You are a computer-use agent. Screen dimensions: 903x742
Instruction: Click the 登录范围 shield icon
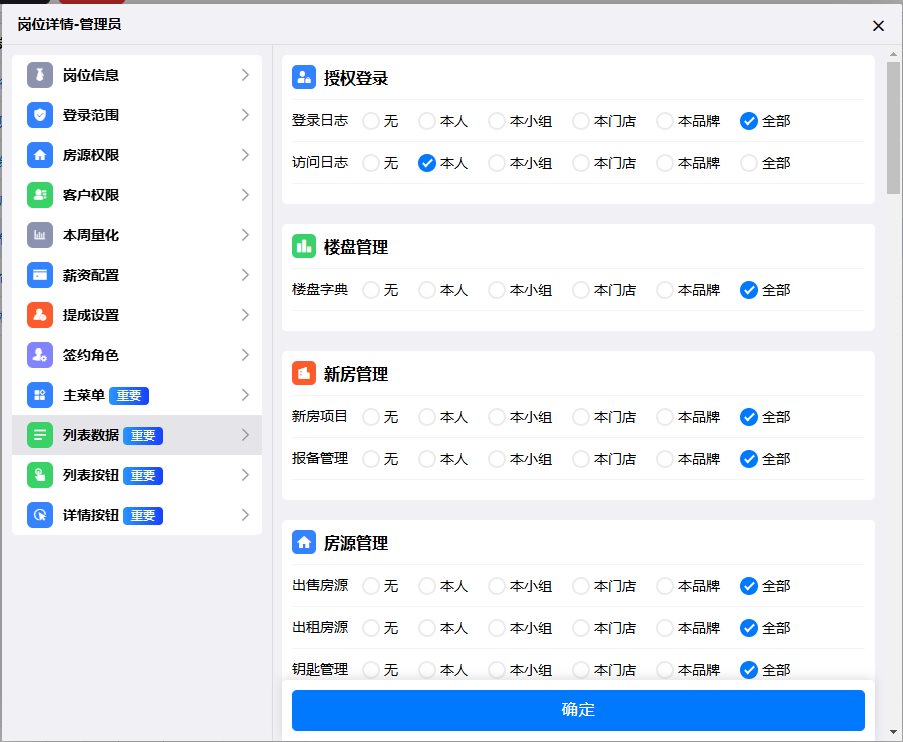[40, 115]
